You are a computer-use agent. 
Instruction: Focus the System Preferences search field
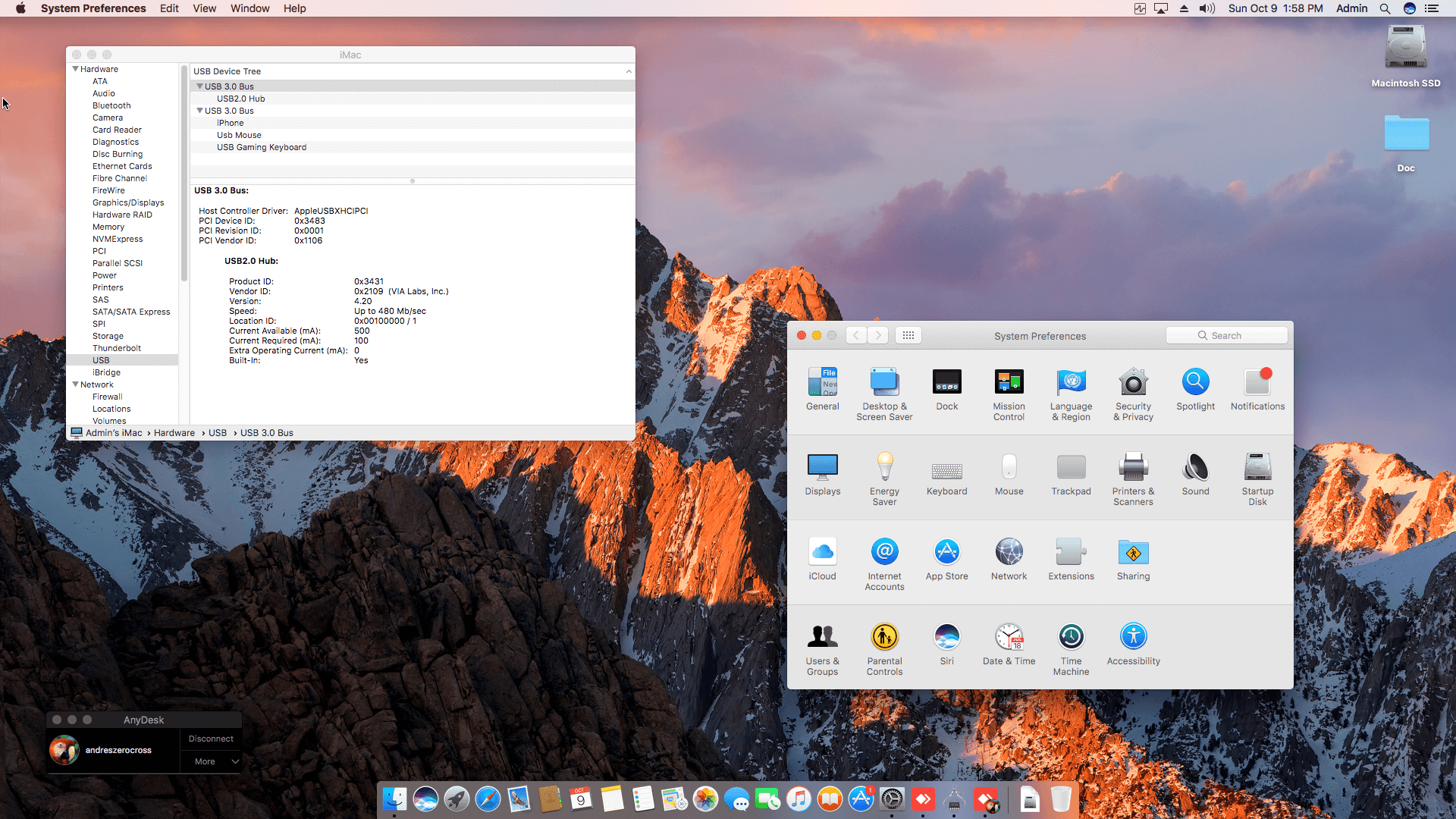click(x=1226, y=335)
